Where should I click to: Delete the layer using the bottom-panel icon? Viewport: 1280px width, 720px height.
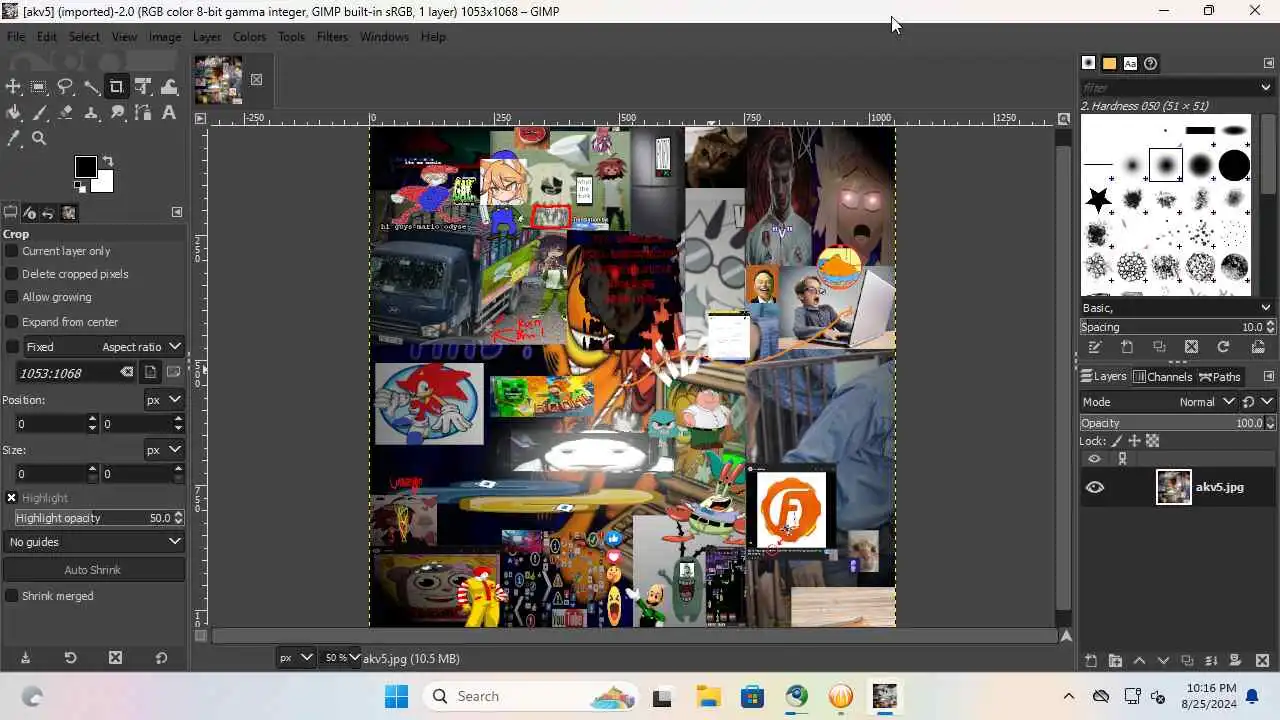tap(1262, 661)
